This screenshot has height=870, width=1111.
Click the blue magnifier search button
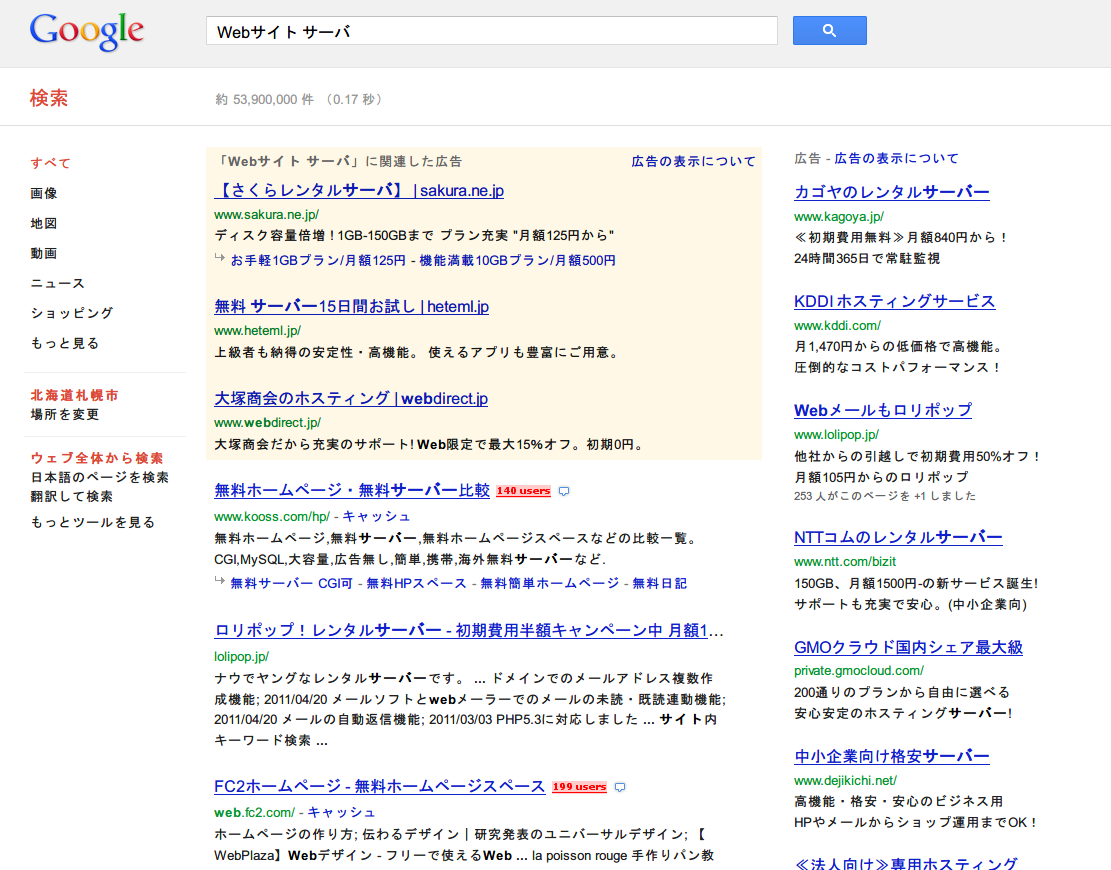(x=829, y=30)
